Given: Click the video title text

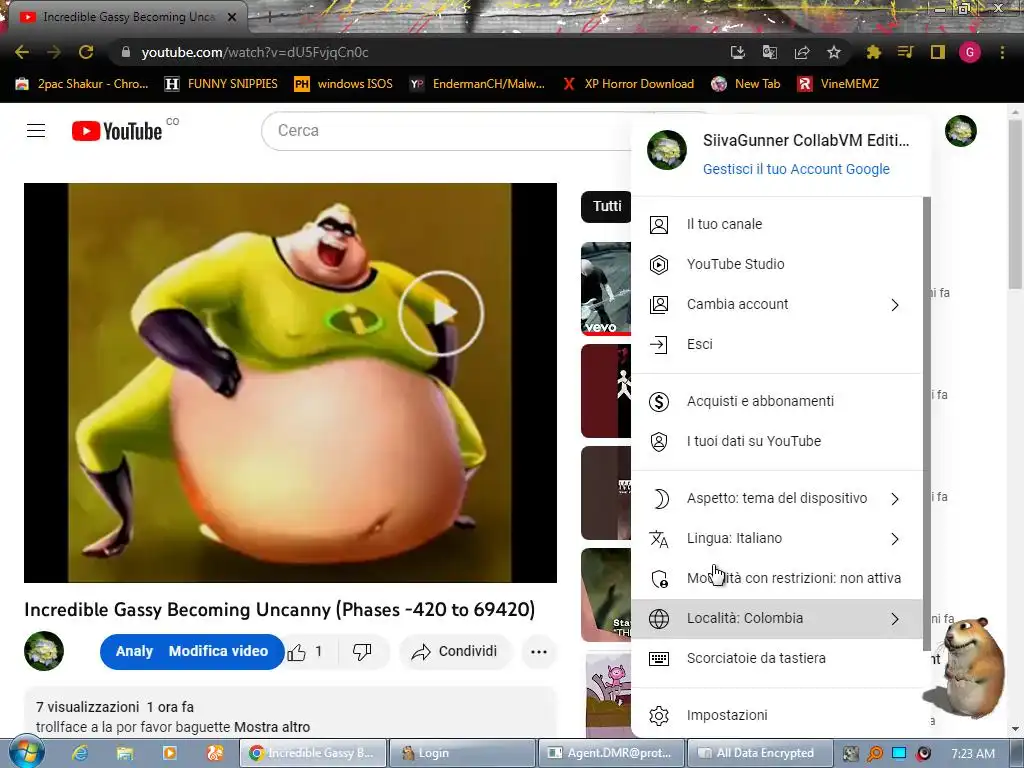Looking at the screenshot, I should [280, 609].
